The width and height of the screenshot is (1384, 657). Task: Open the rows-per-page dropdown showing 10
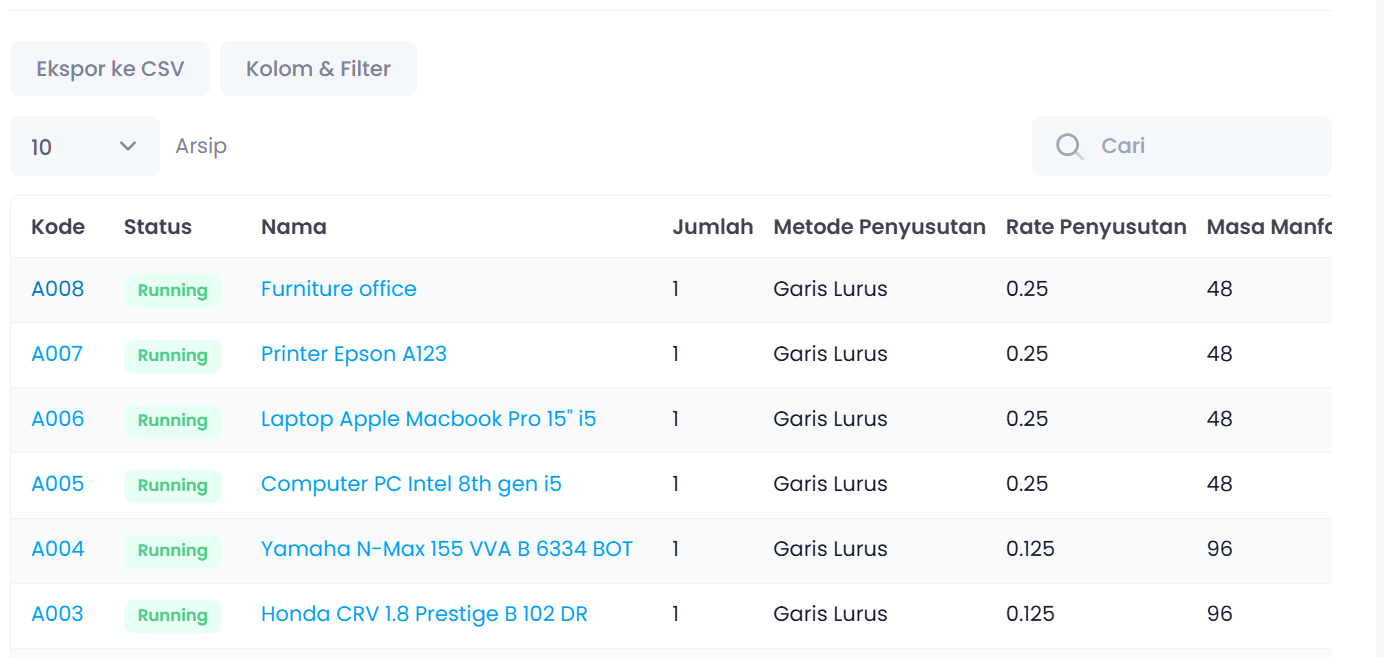point(84,146)
